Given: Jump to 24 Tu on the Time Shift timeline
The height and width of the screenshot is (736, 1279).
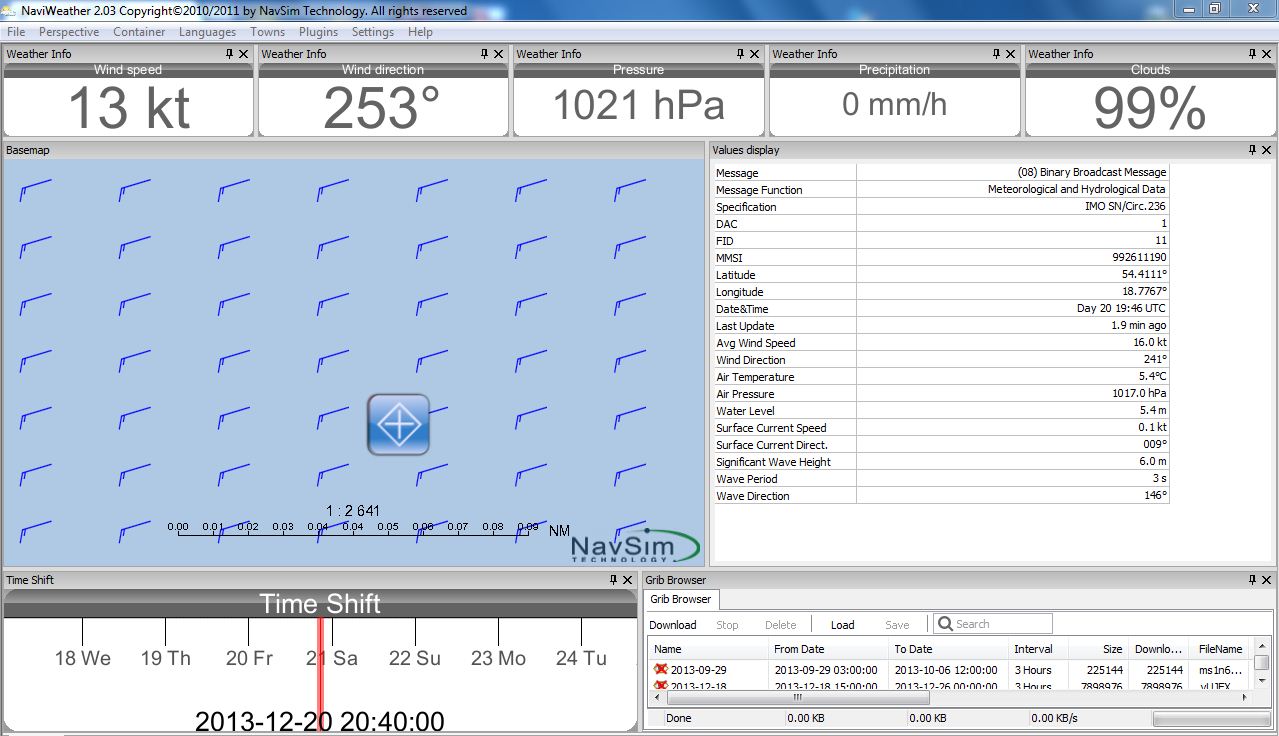Looking at the screenshot, I should (x=581, y=658).
